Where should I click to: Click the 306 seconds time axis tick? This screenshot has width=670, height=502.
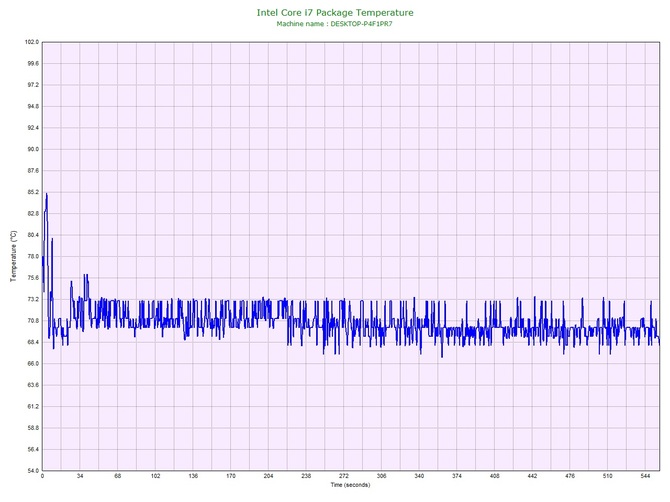382,476
